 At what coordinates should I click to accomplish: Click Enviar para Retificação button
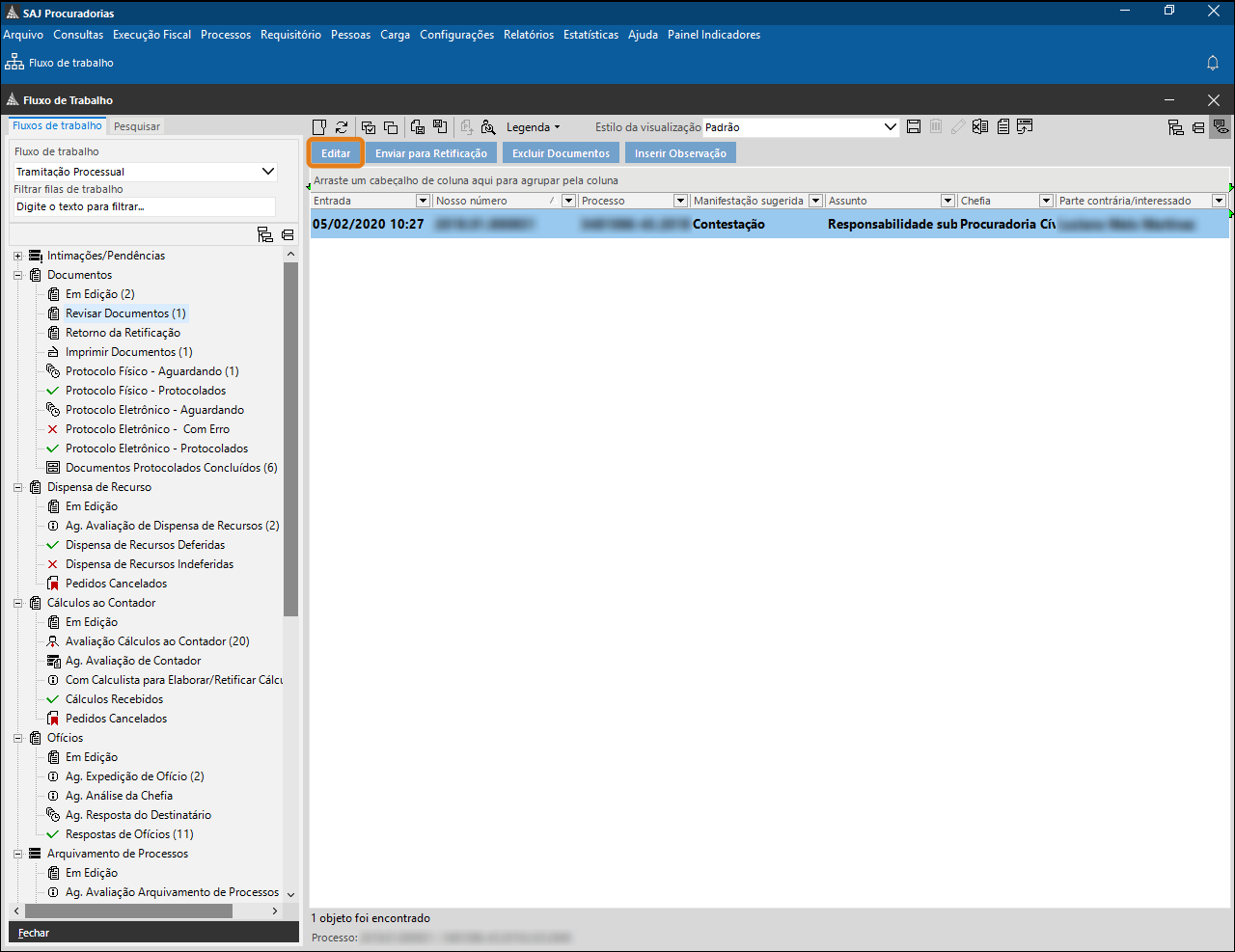430,153
